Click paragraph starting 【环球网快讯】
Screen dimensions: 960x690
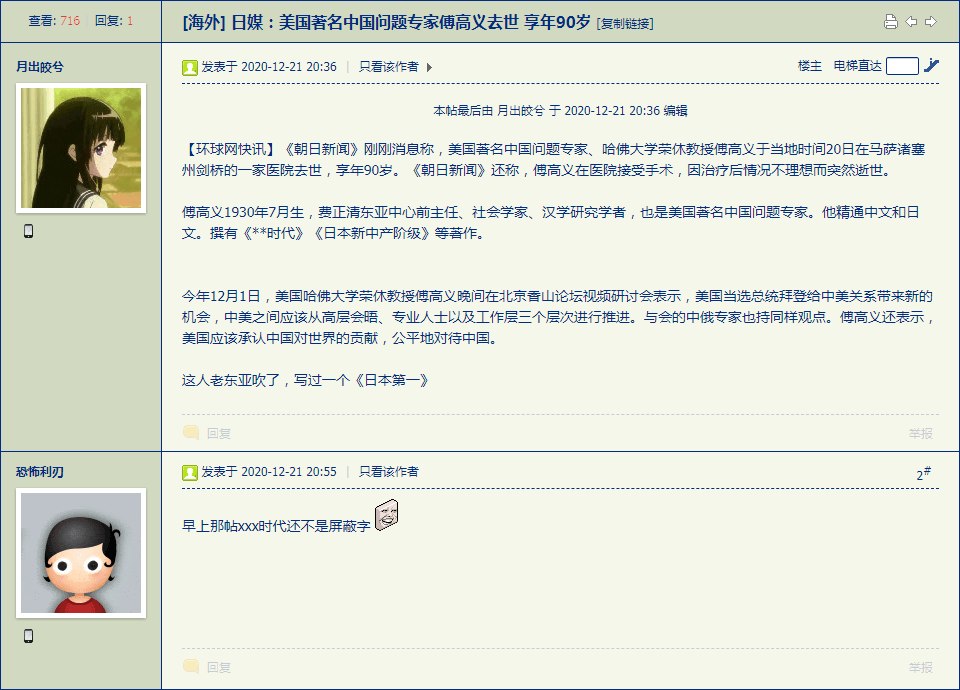click(x=553, y=160)
